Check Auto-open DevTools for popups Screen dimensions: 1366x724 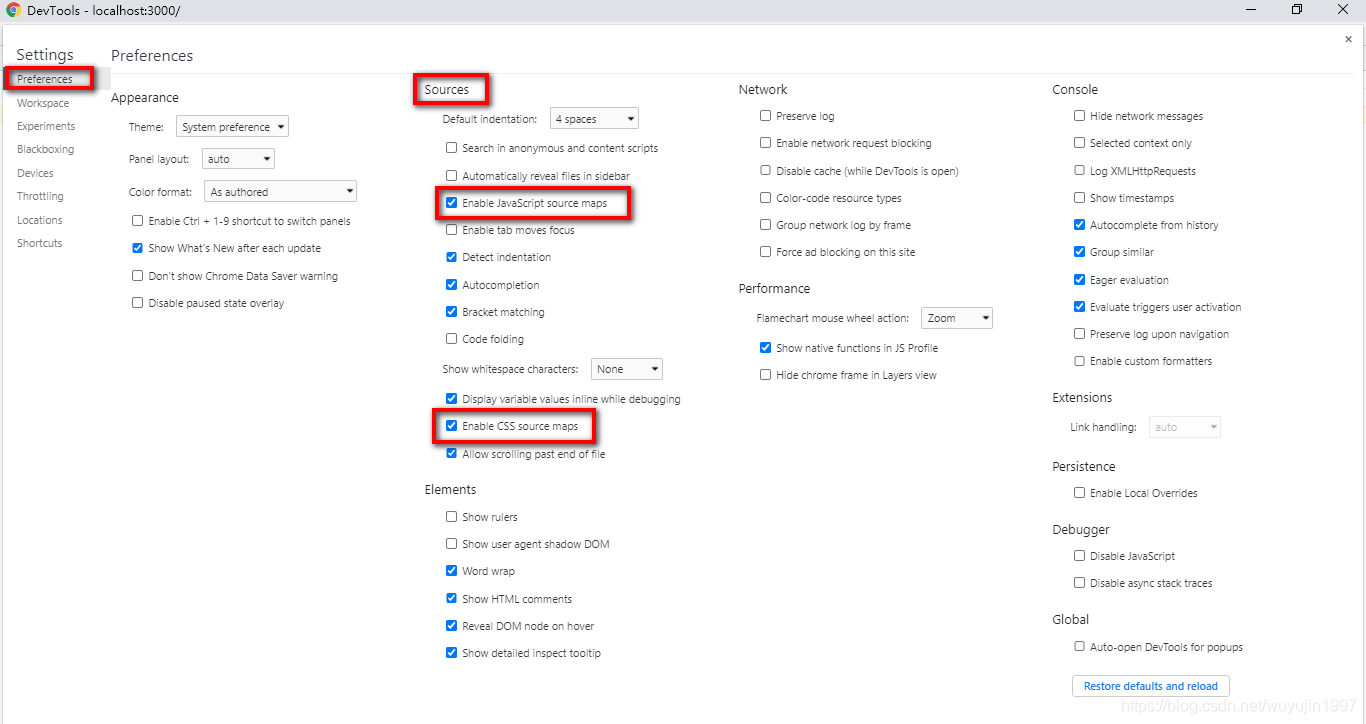(1079, 647)
